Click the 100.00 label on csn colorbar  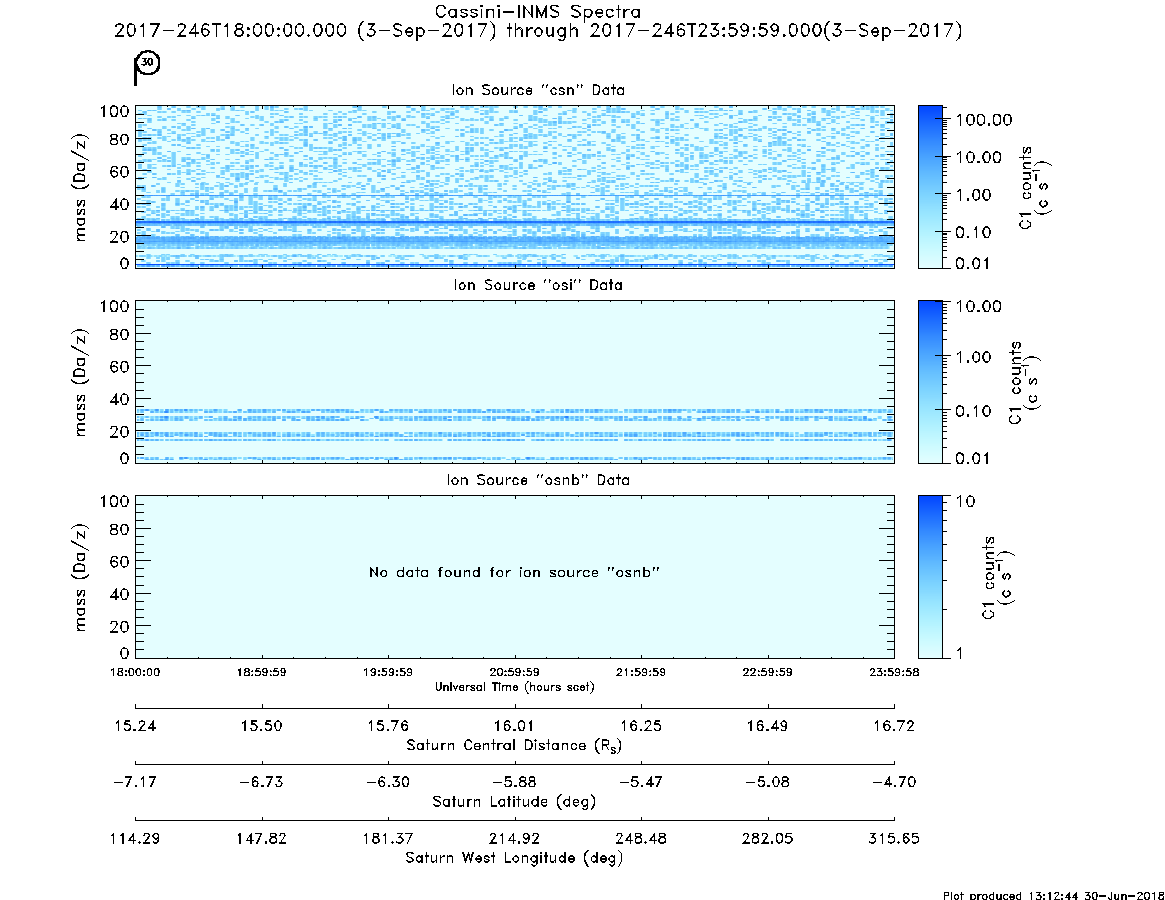point(984,120)
